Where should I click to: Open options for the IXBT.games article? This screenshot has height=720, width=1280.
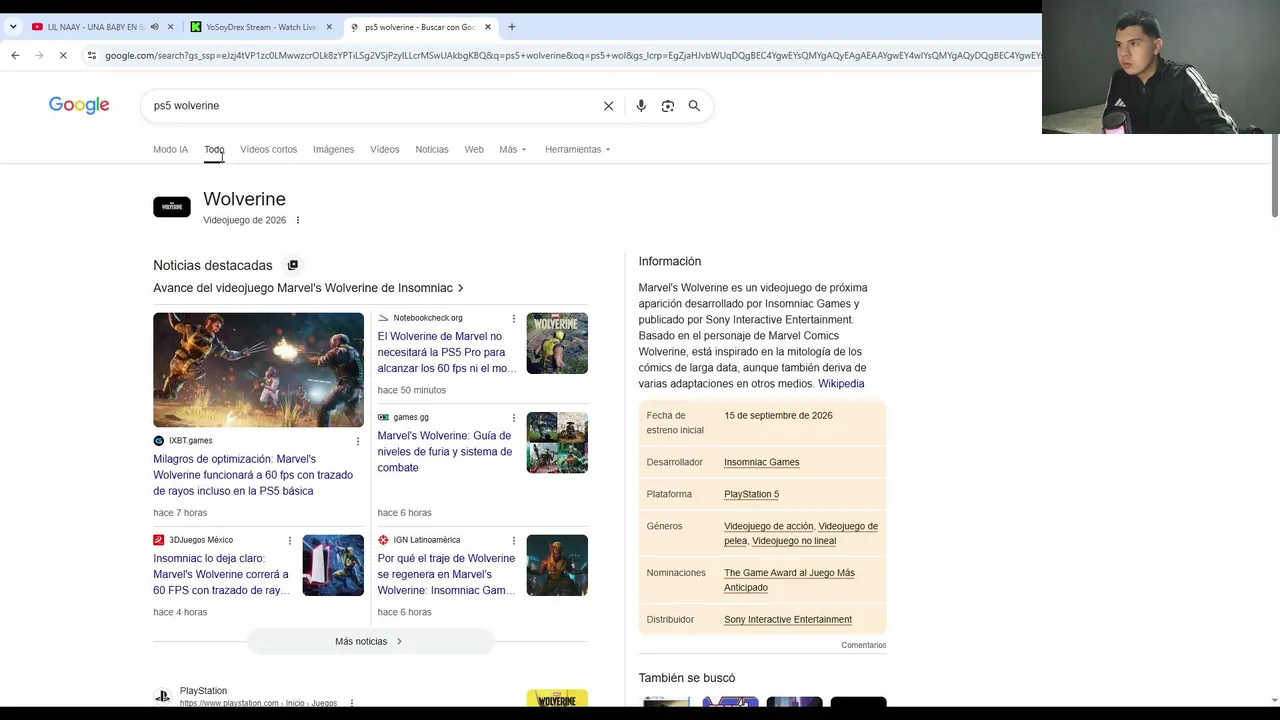click(x=357, y=441)
